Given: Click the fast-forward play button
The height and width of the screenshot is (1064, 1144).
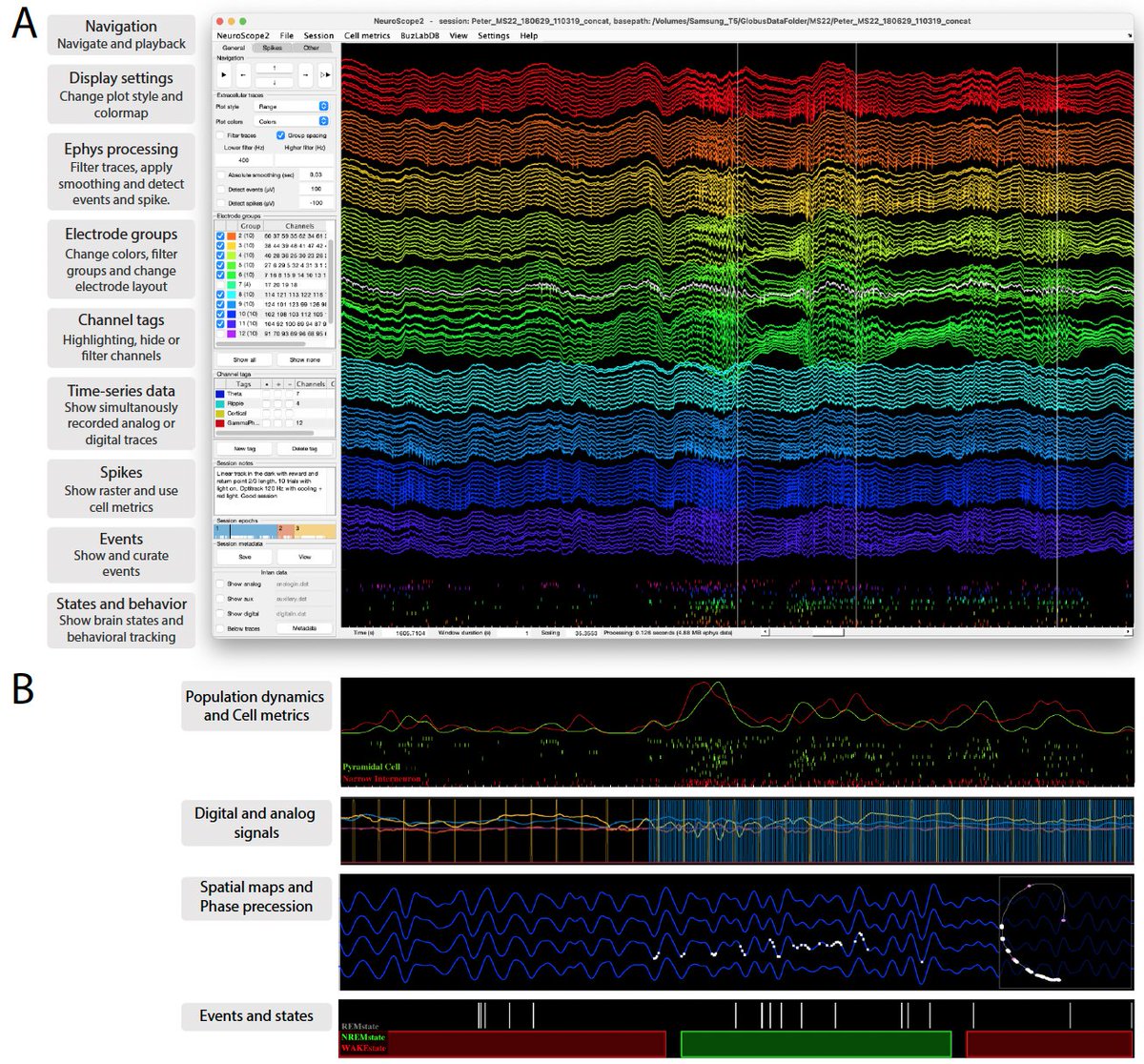Looking at the screenshot, I should pyautogui.click(x=325, y=75).
